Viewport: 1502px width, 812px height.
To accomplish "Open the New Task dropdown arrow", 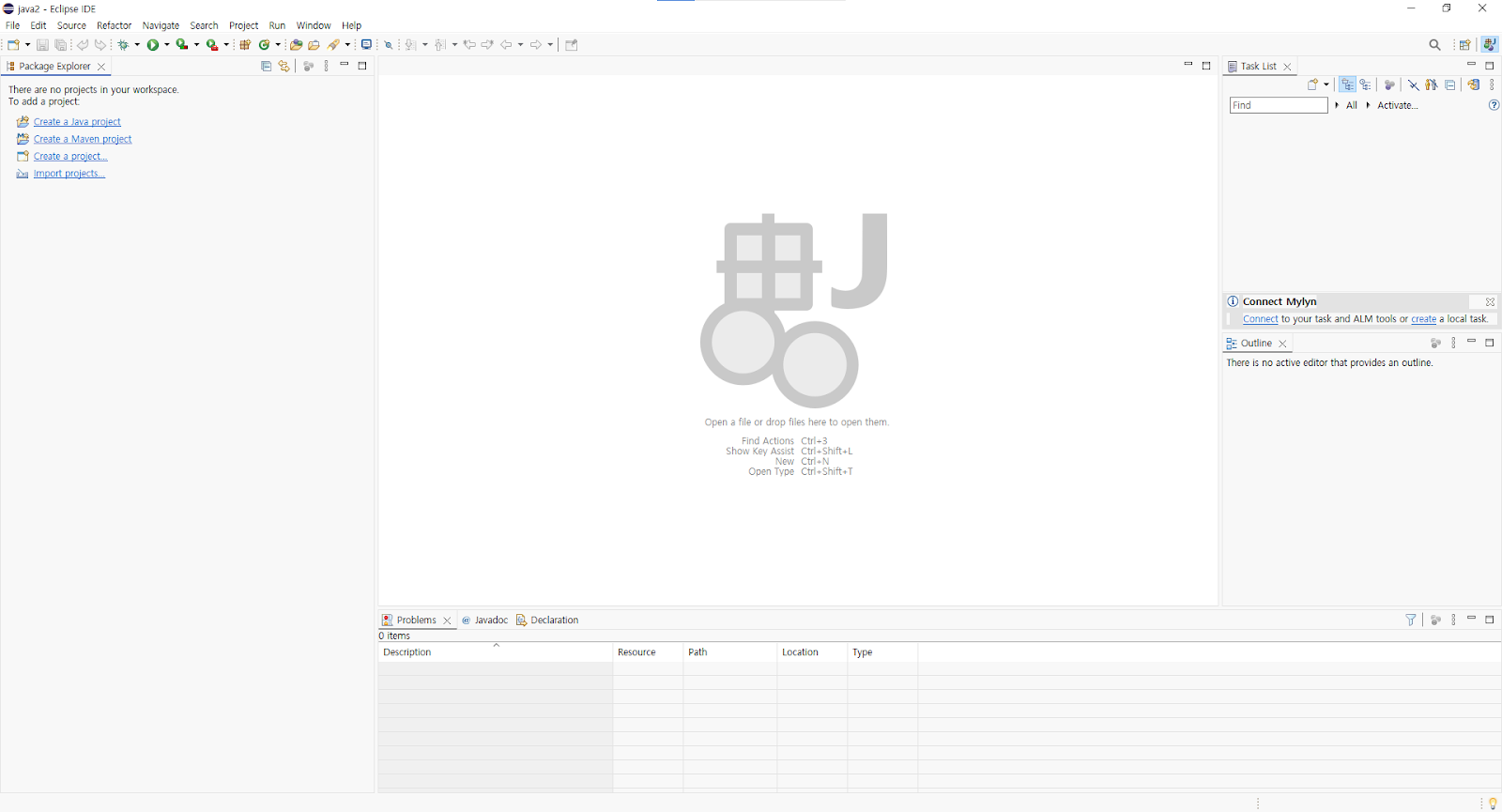I will pyautogui.click(x=1326, y=84).
